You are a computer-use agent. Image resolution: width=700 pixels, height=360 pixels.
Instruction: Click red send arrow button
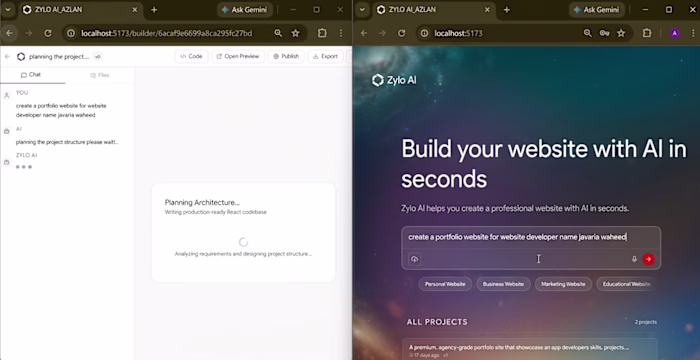click(648, 259)
